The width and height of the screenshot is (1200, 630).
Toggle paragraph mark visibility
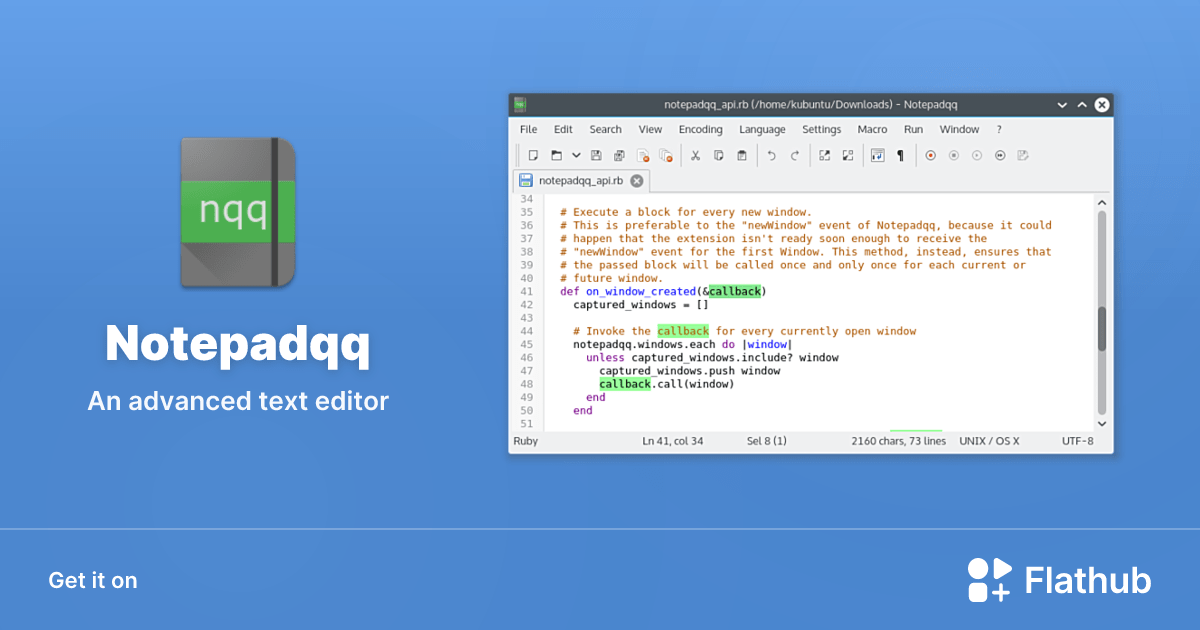[900, 155]
